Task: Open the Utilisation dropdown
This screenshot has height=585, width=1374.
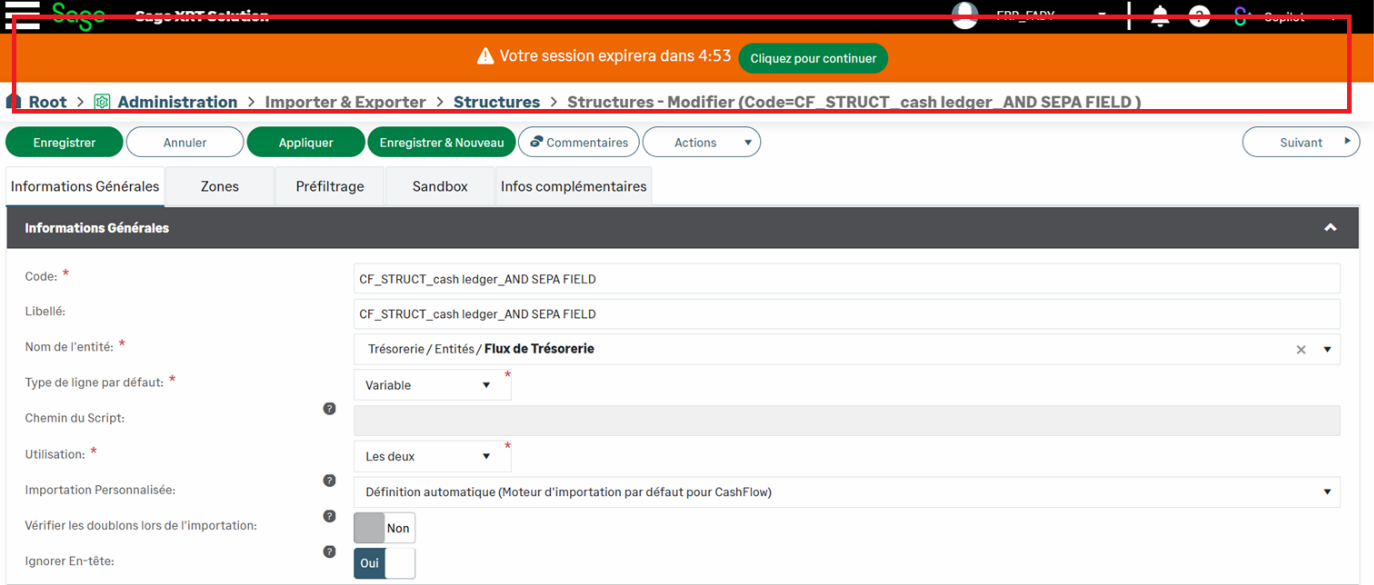Action: (x=431, y=456)
